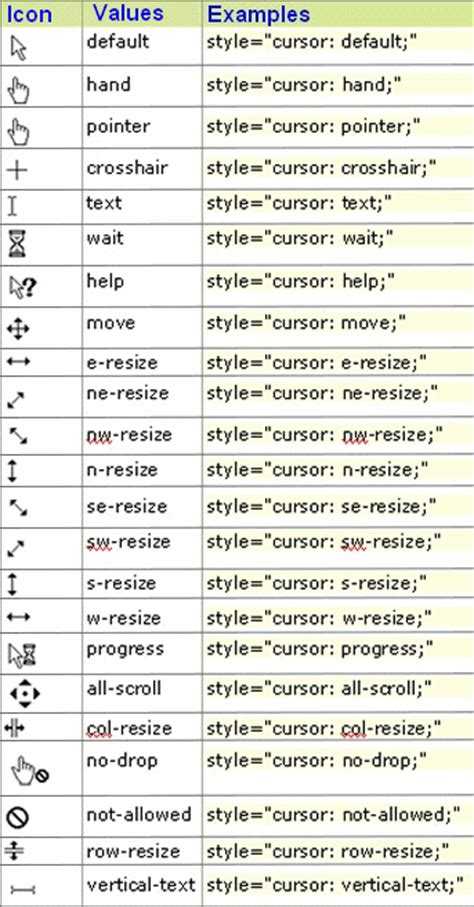Click the Icon column header

(x=30, y=14)
